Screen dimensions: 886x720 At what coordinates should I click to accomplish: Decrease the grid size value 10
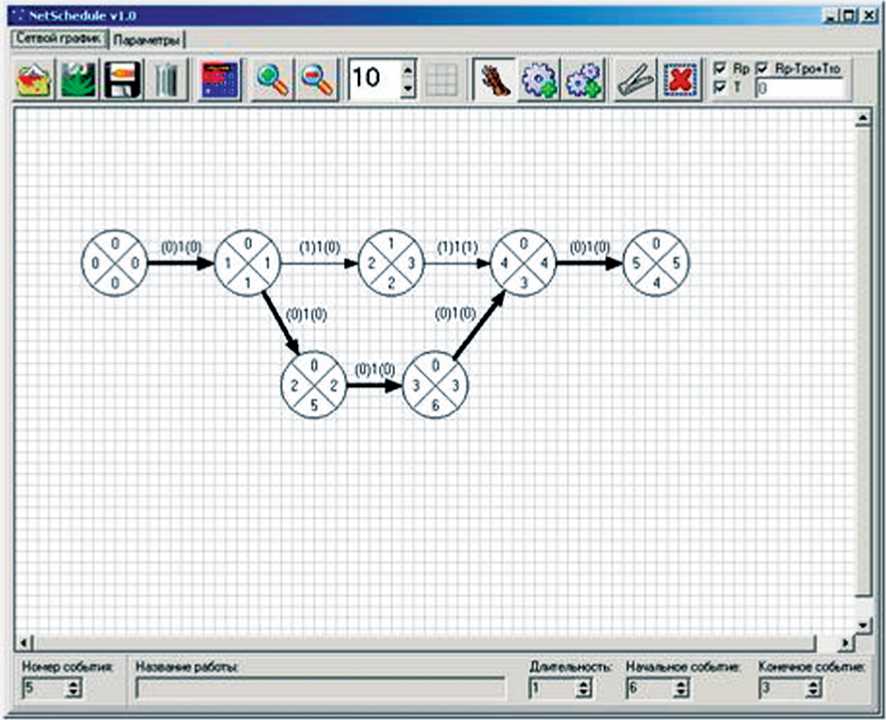[x=407, y=89]
